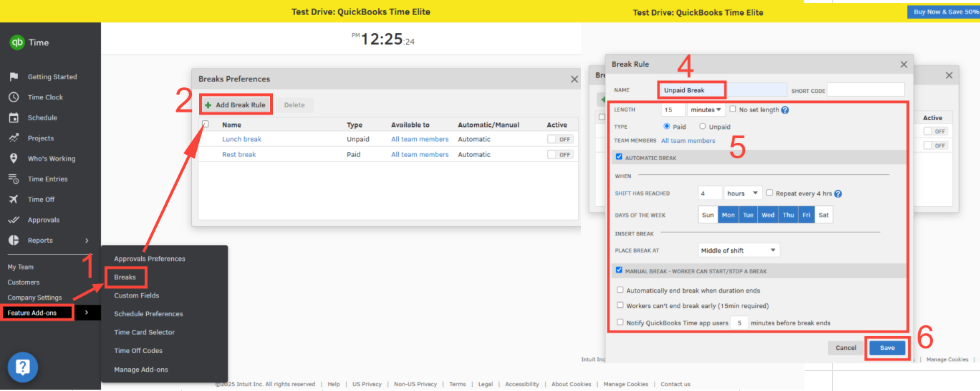Toggle Sat day button

823,215
